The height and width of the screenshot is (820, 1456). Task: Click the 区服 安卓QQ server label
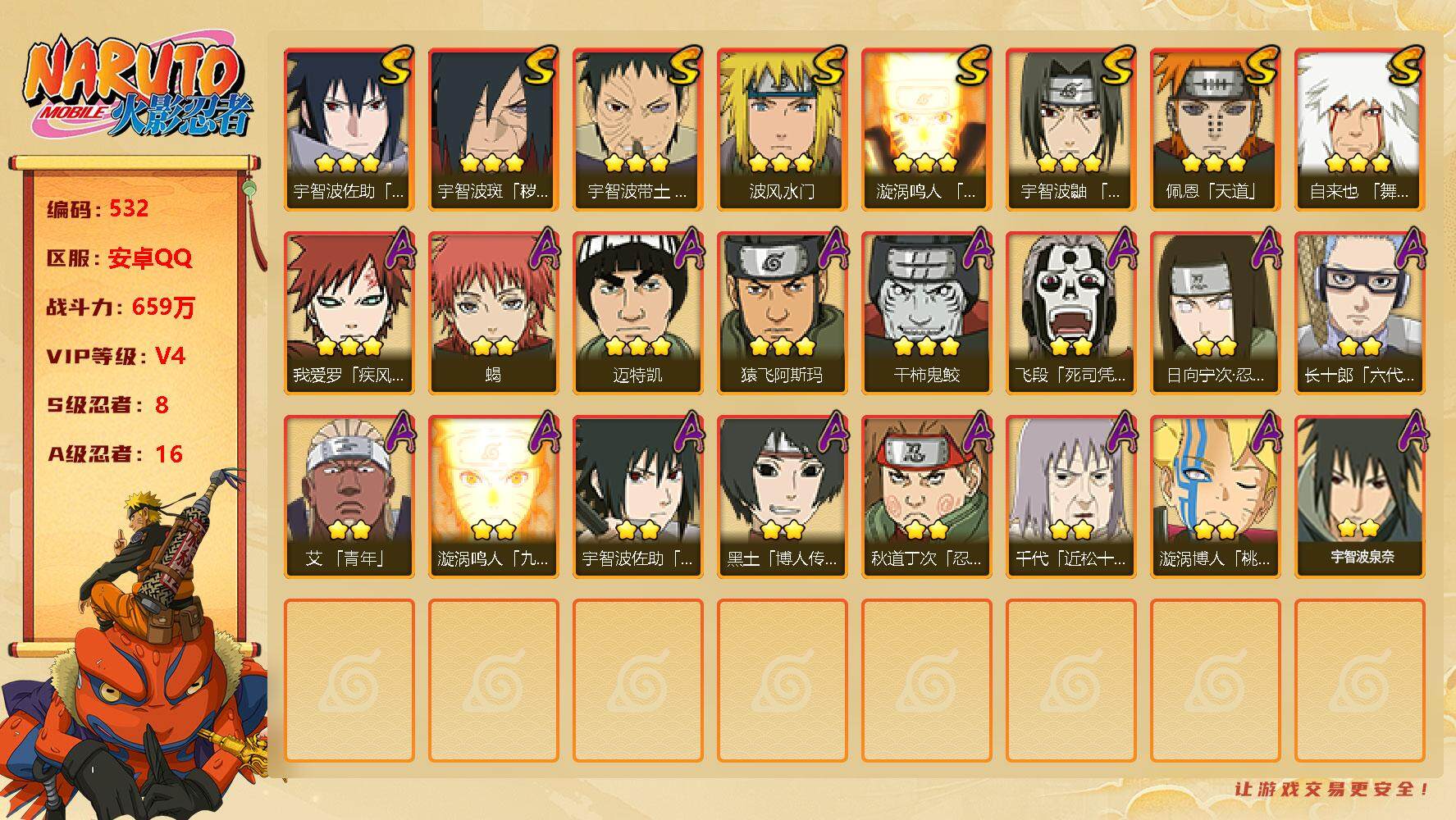point(119,258)
